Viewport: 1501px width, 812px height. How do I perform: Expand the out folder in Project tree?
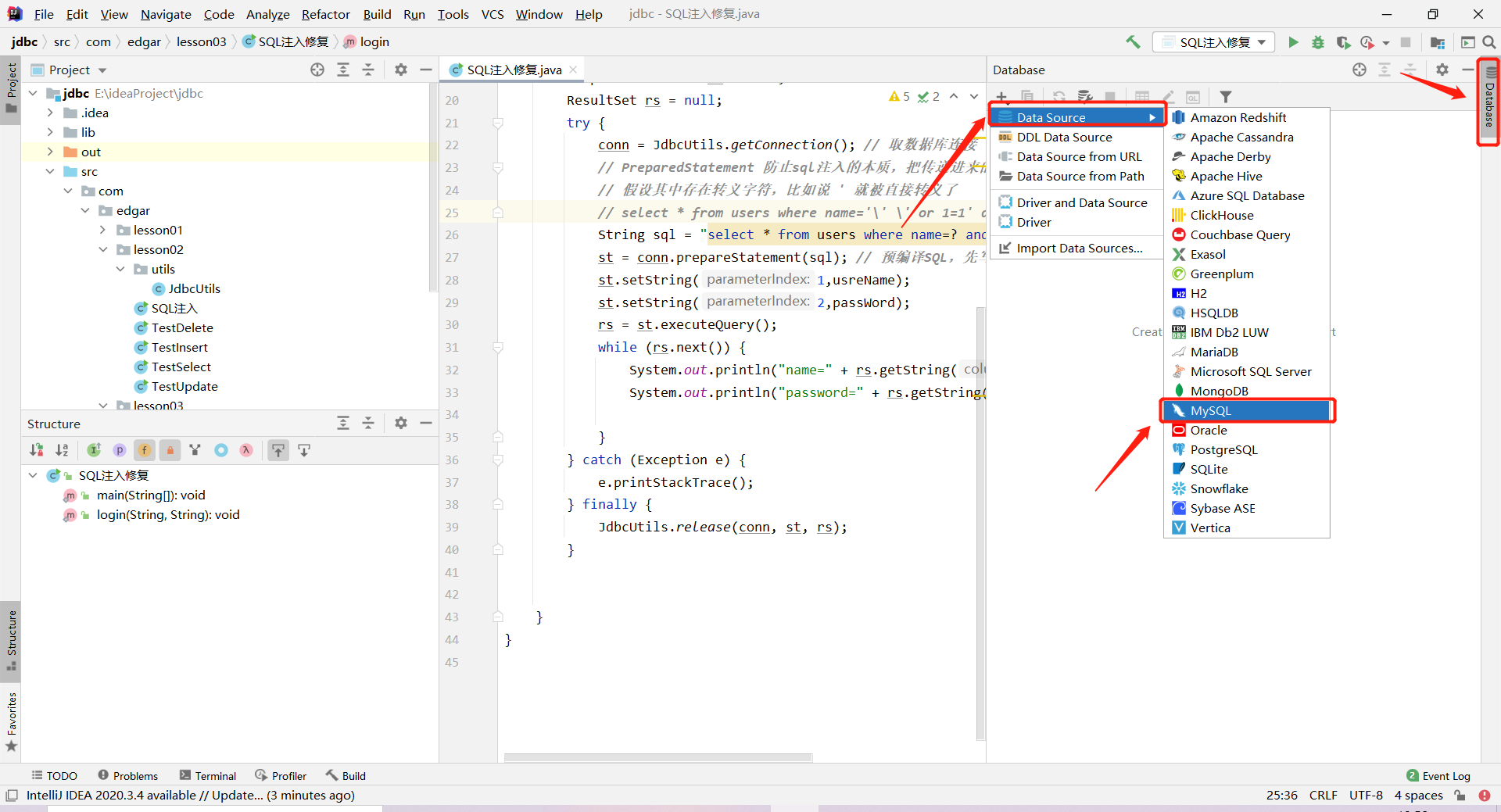pos(50,152)
